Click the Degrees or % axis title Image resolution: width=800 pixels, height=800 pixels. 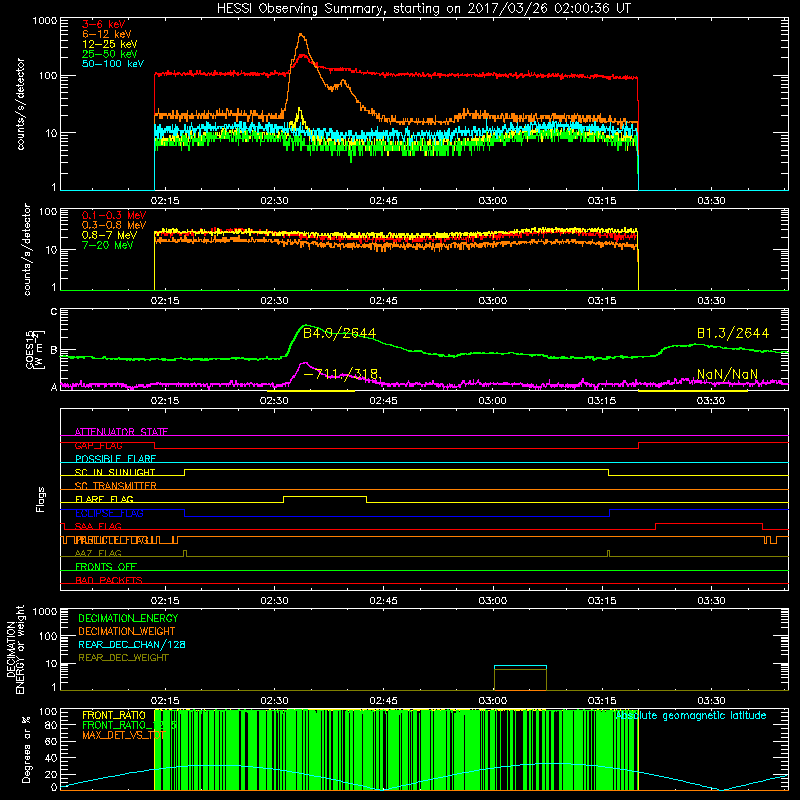(x=27, y=749)
